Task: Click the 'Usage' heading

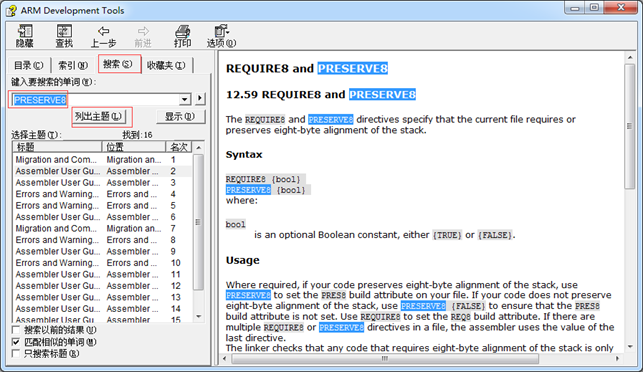Action: tap(243, 260)
